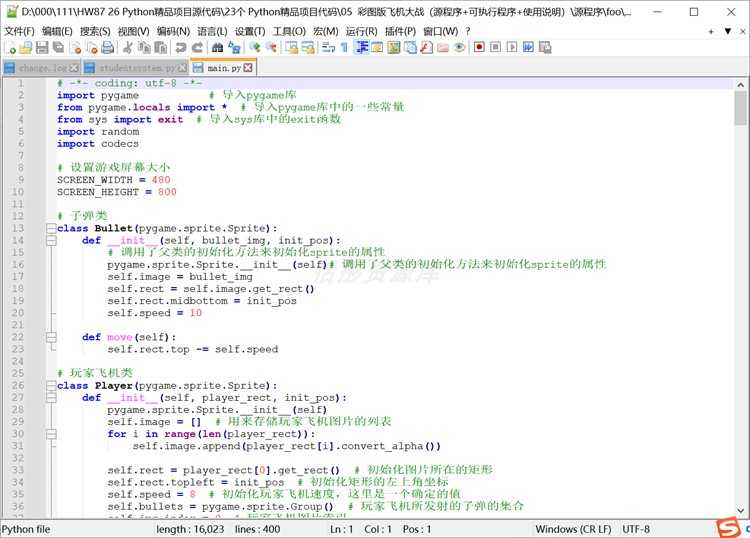This screenshot has height=538, width=750.
Task: Redo the edit via Redo arrow
Action: click(x=197, y=47)
